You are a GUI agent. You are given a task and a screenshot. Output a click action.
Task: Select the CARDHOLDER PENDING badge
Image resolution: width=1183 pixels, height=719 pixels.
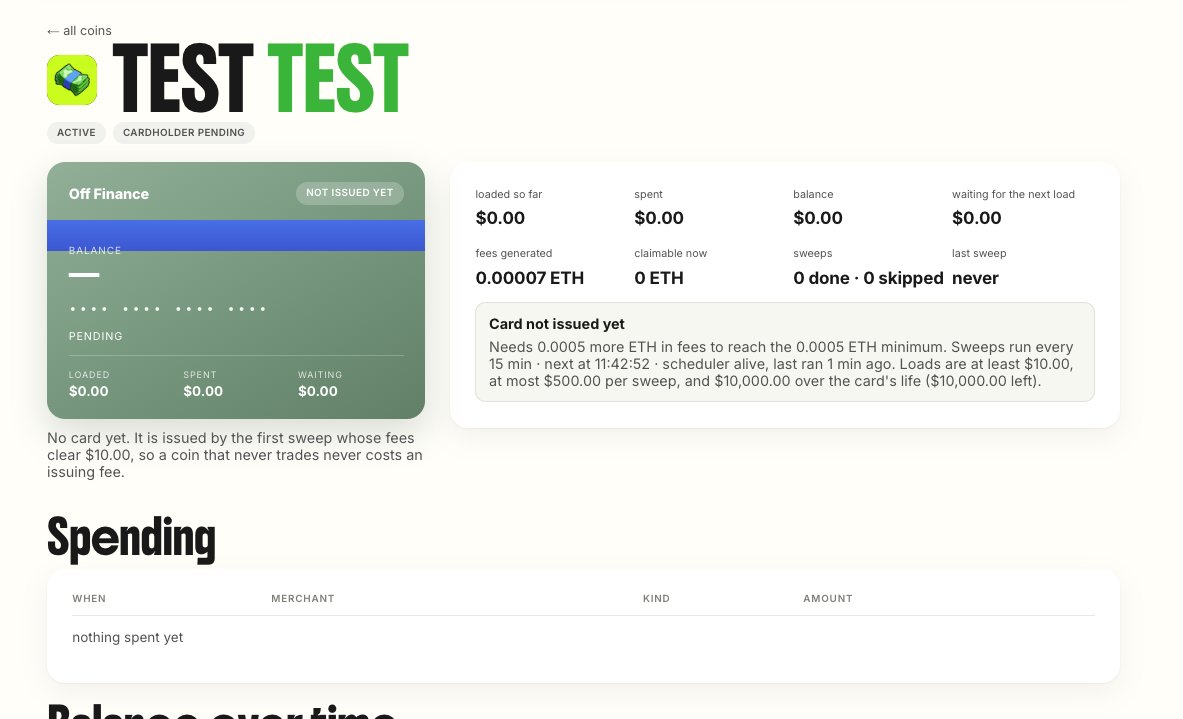point(184,133)
